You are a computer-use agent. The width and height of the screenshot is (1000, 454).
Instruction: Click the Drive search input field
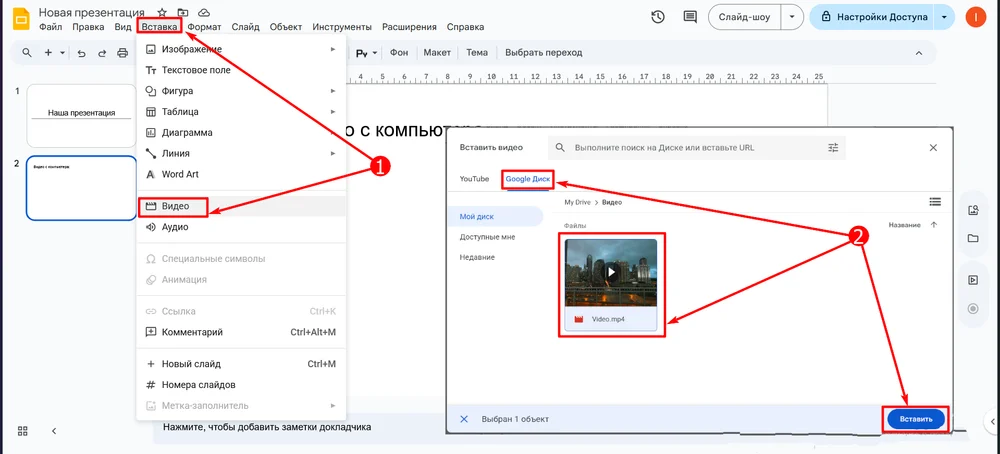point(690,148)
